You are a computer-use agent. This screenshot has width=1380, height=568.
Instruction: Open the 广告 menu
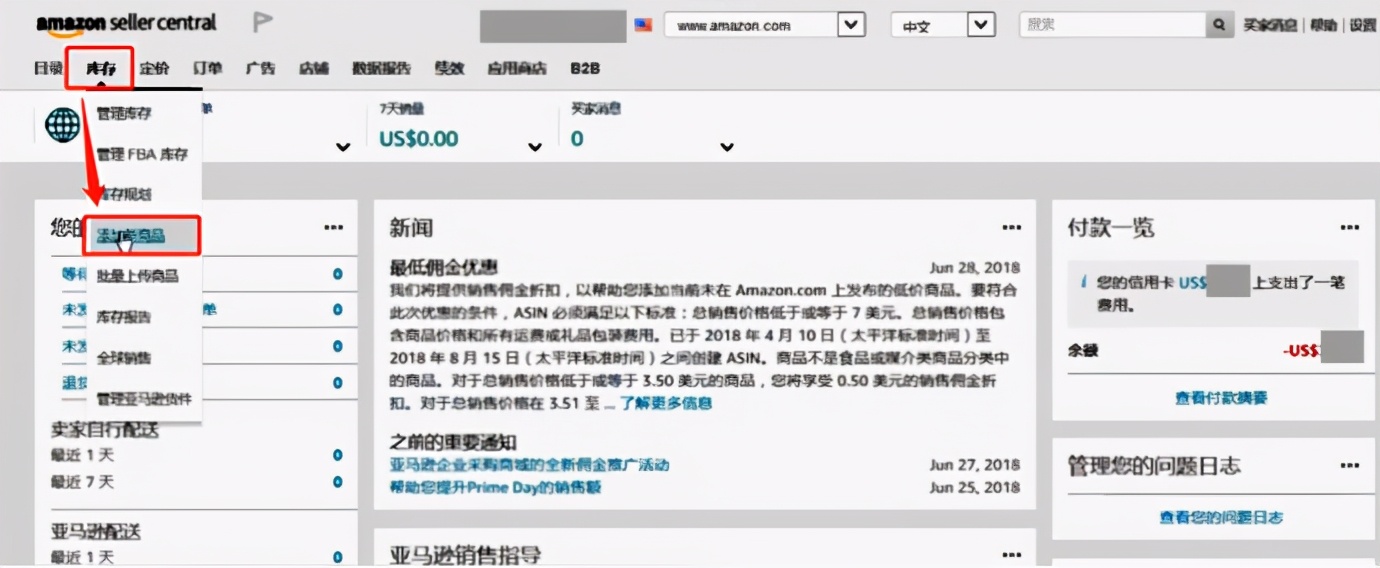(x=260, y=68)
